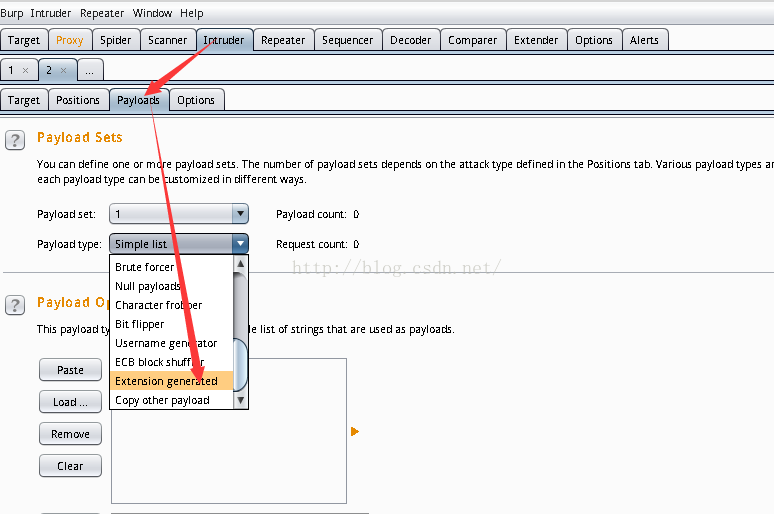Choose Null payloads payload type
Screen dimensions: 774x514
(171, 286)
